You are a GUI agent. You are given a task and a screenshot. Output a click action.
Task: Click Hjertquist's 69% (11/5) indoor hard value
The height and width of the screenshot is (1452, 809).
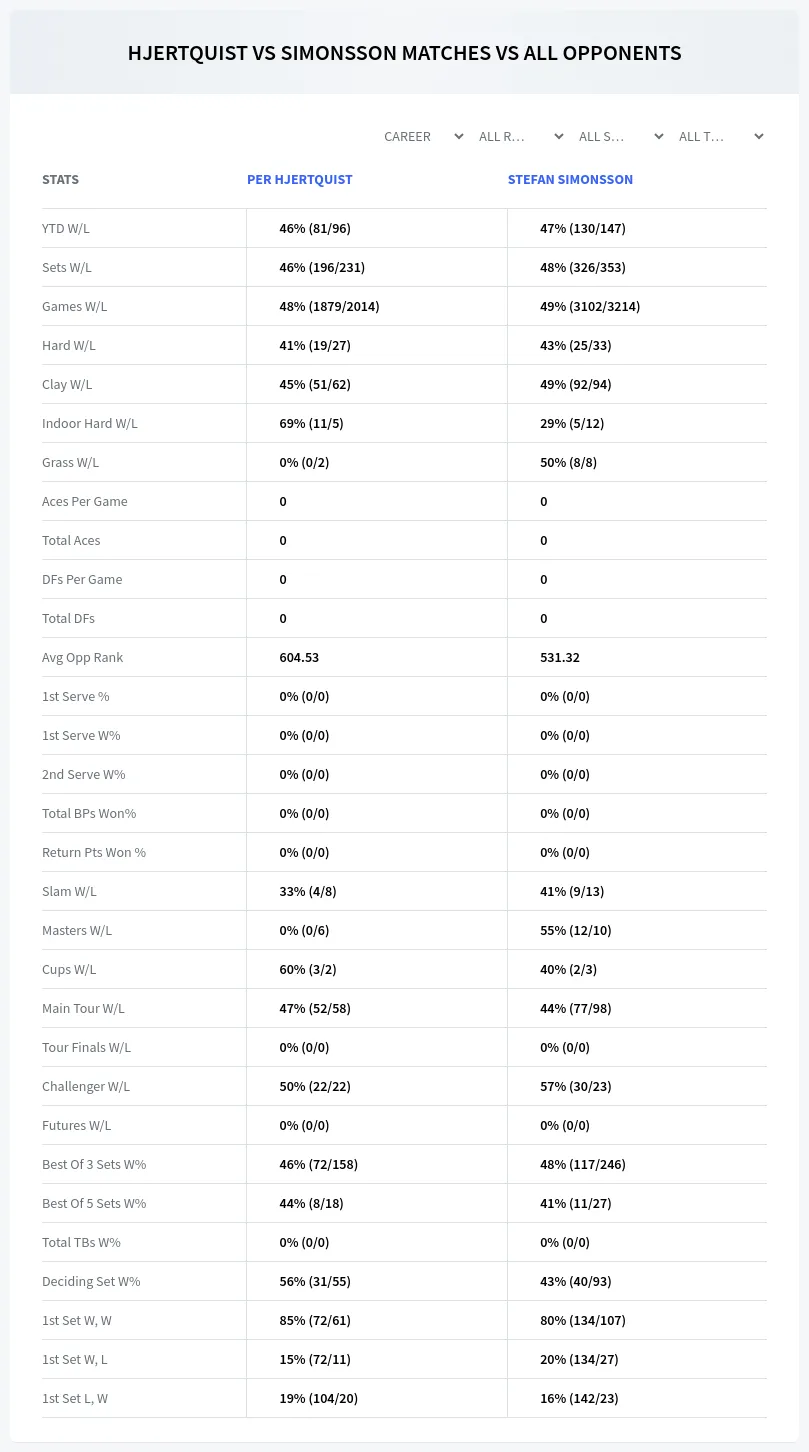pyautogui.click(x=311, y=423)
